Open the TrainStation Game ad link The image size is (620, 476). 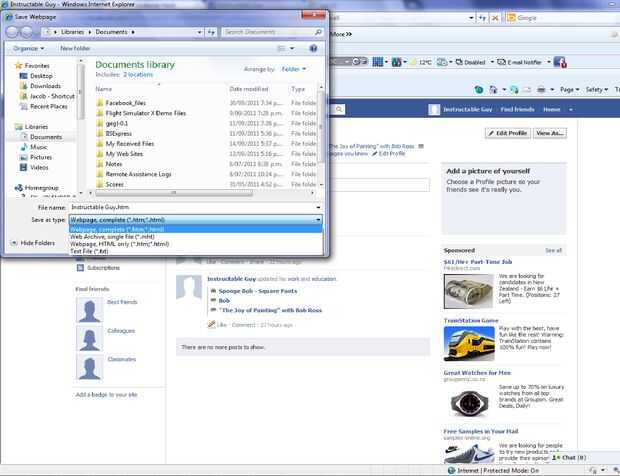pos(471,321)
